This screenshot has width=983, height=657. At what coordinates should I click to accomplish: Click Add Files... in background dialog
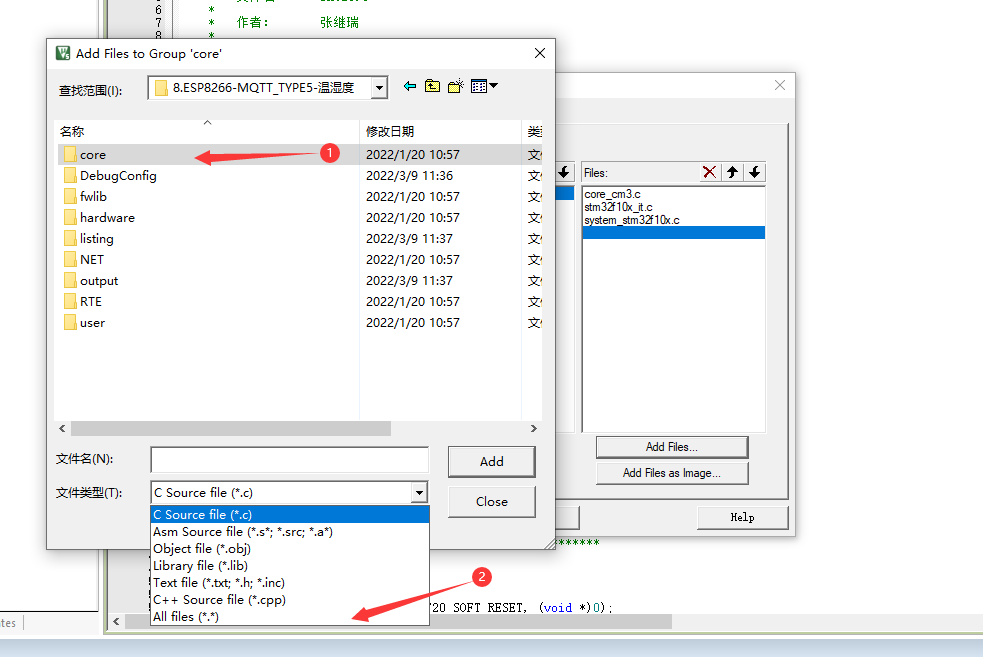tap(672, 447)
